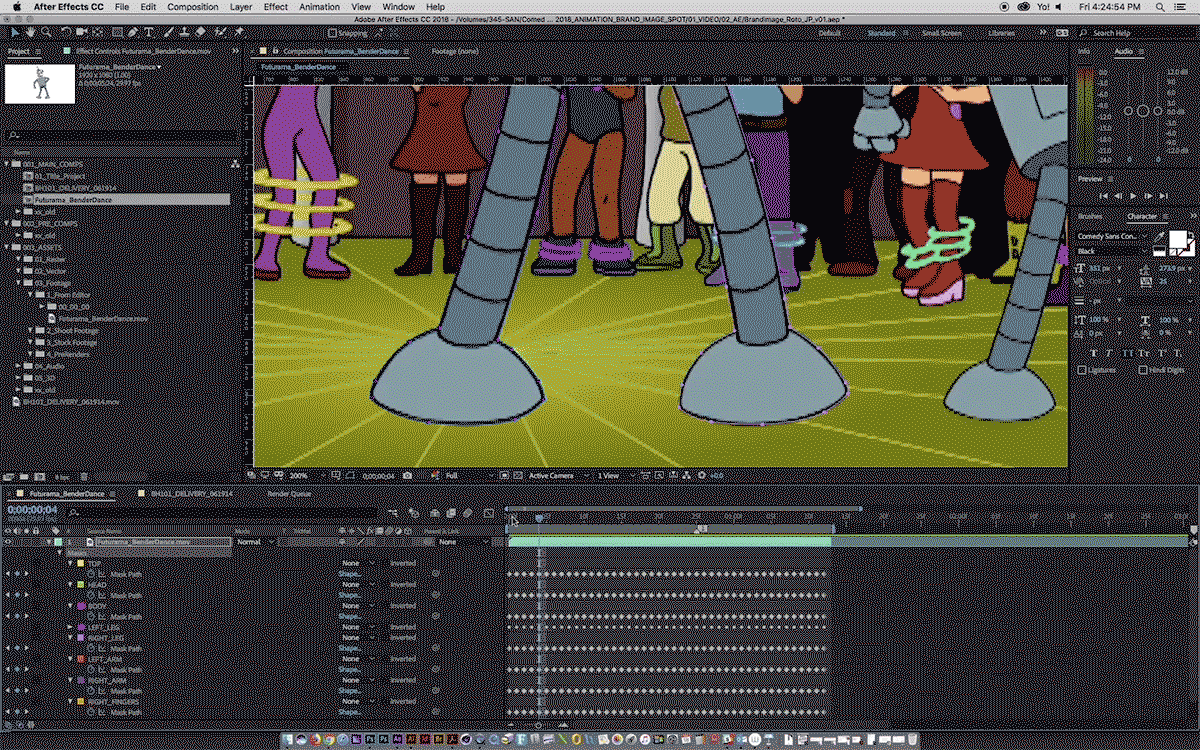This screenshot has width=1200, height=750.
Task: Select the Clone Stamp tool
Action: [183, 33]
